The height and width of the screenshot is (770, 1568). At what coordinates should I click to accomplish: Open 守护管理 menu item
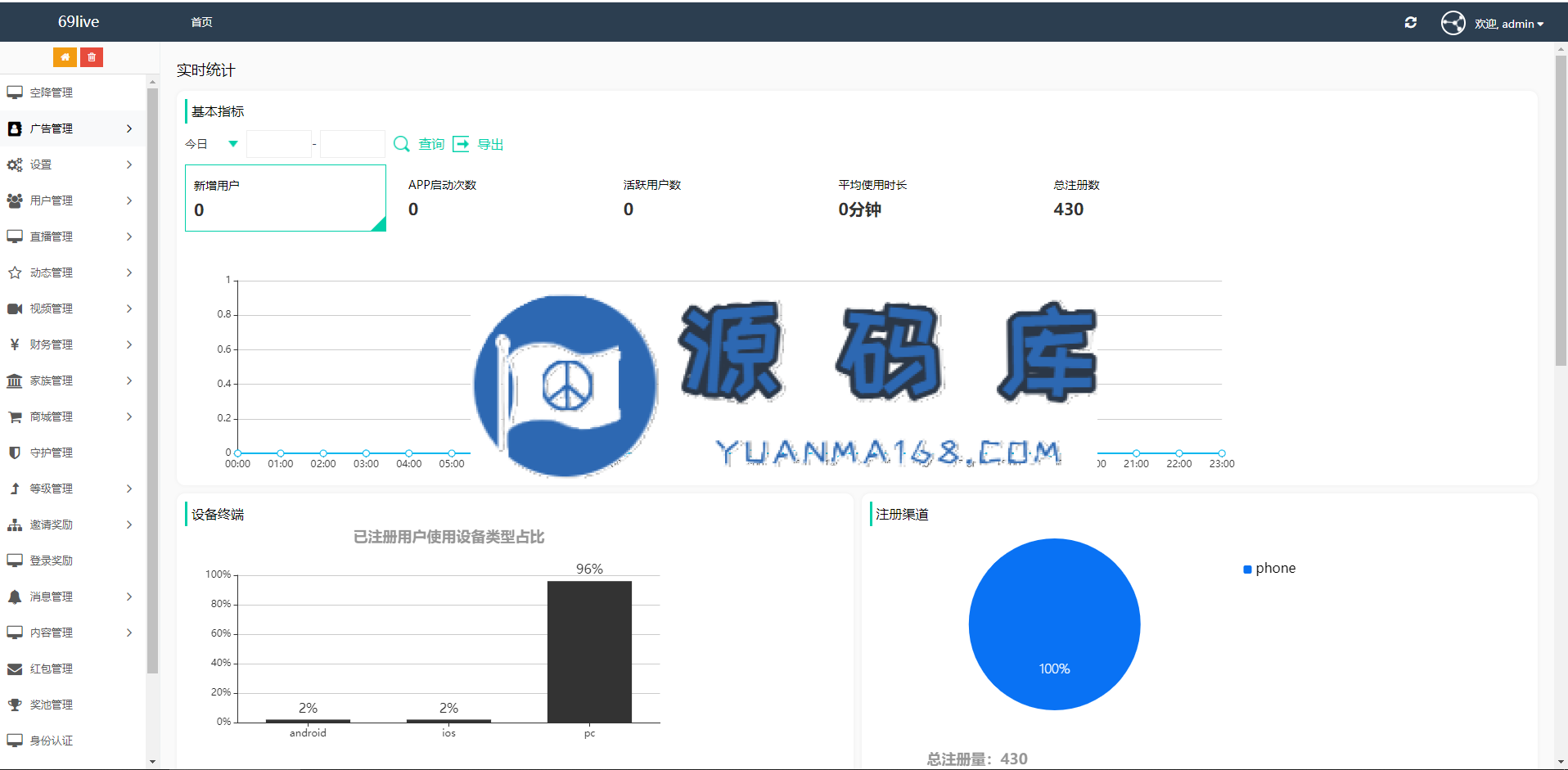(74, 453)
